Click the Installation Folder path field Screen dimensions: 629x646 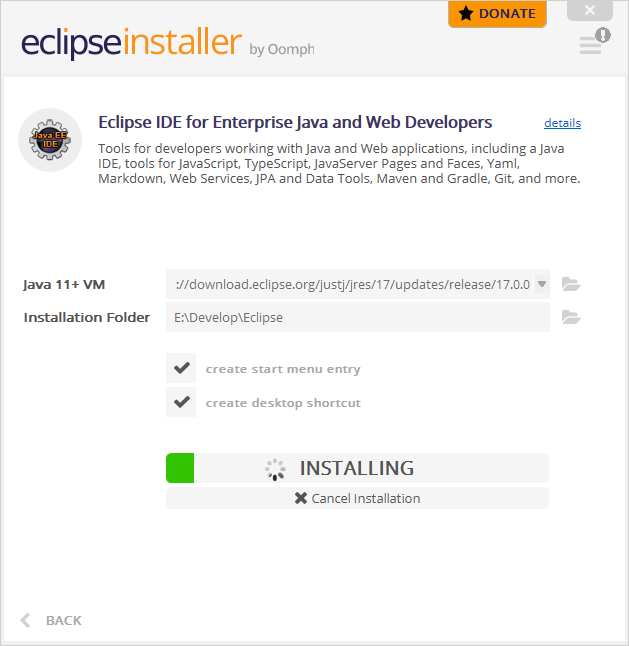358,317
